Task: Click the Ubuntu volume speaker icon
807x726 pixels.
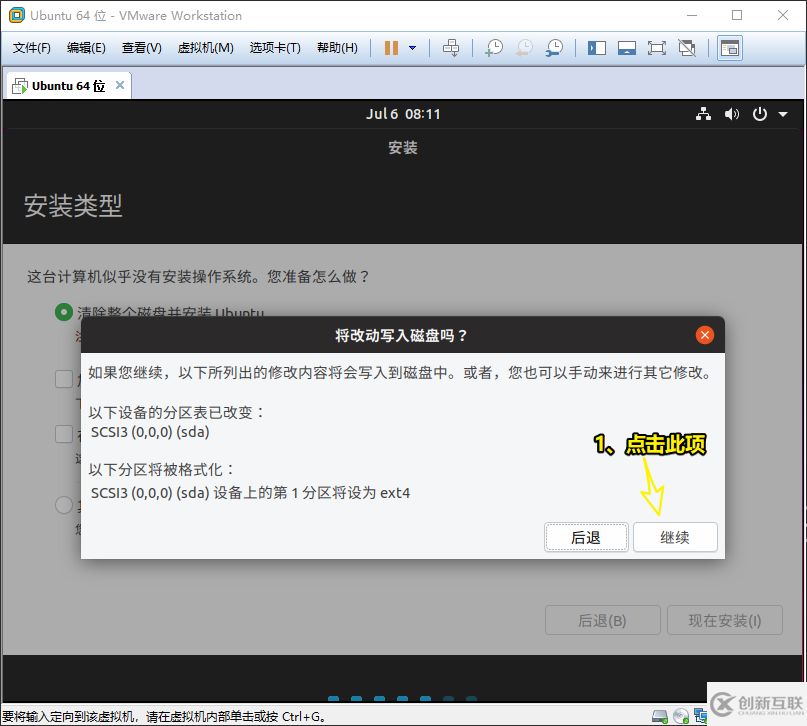Action: (731, 114)
